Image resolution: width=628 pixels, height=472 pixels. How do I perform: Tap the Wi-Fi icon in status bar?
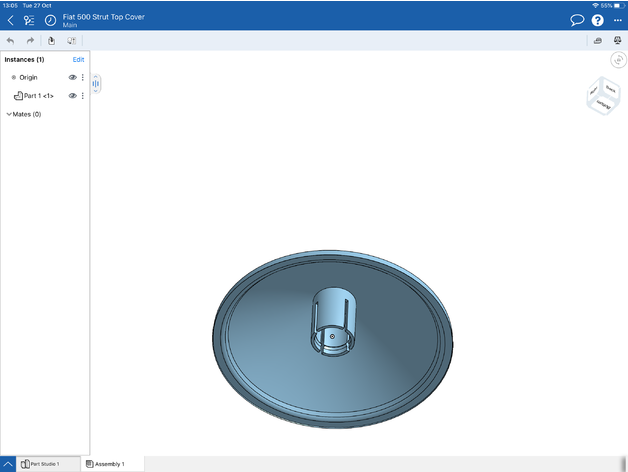(595, 6)
